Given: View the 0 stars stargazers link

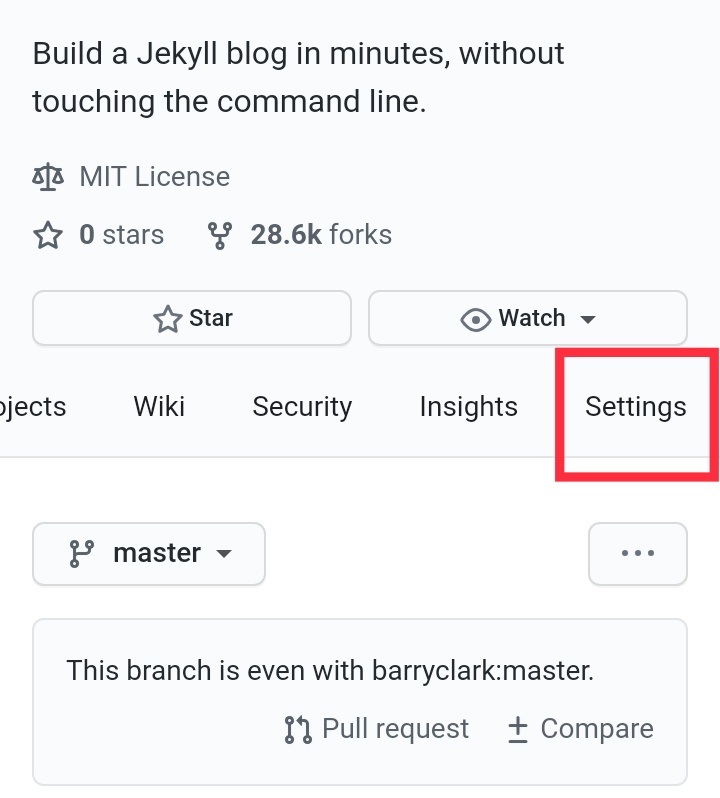Looking at the screenshot, I should pyautogui.click(x=121, y=235).
